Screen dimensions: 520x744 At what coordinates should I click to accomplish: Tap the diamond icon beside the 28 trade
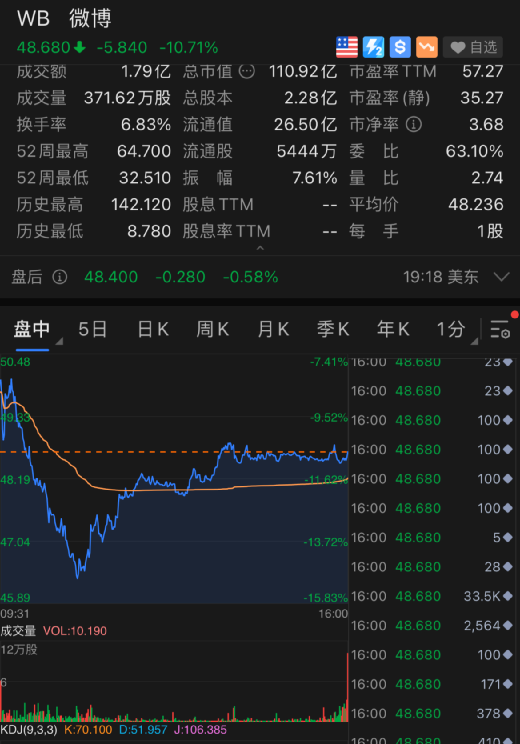coord(508,567)
